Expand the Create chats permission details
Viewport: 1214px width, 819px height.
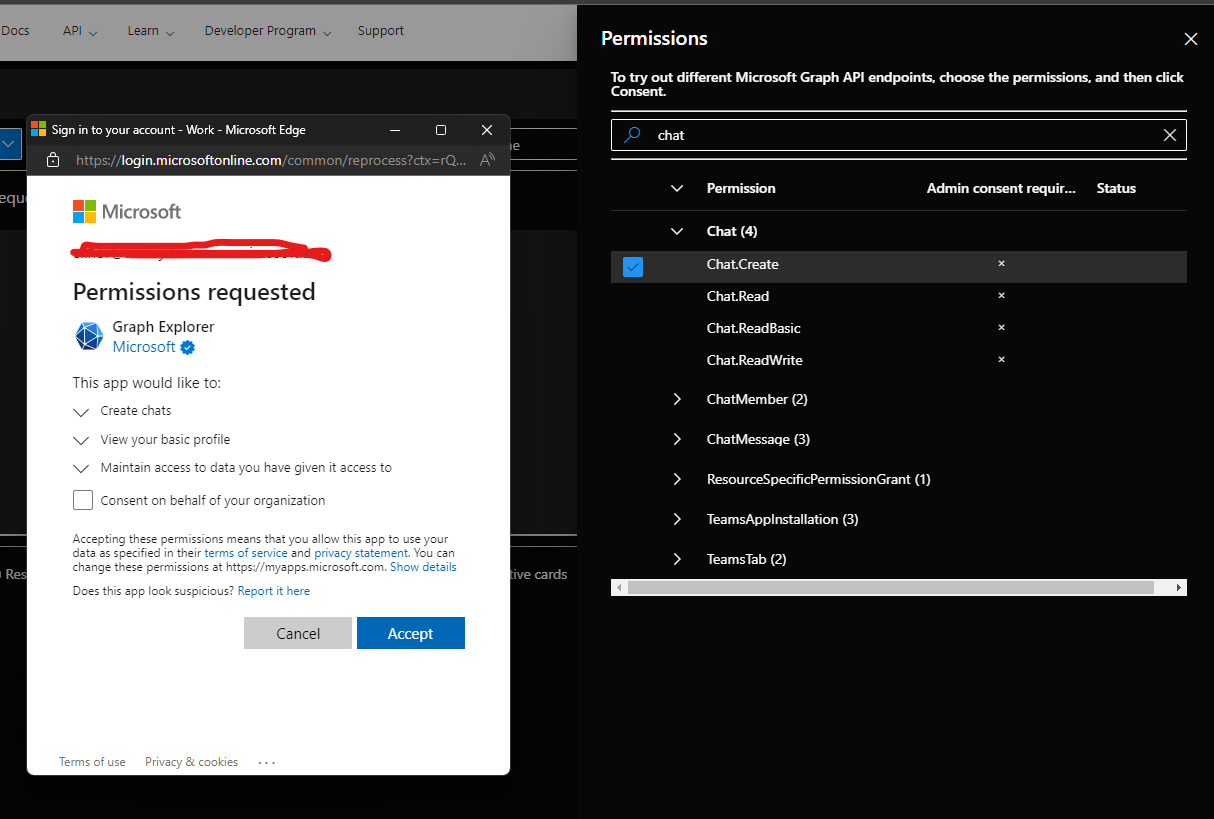pos(82,410)
